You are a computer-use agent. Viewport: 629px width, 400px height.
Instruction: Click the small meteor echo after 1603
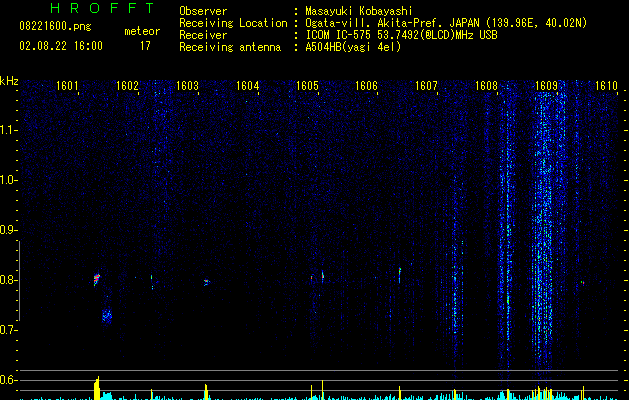[x=206, y=282]
